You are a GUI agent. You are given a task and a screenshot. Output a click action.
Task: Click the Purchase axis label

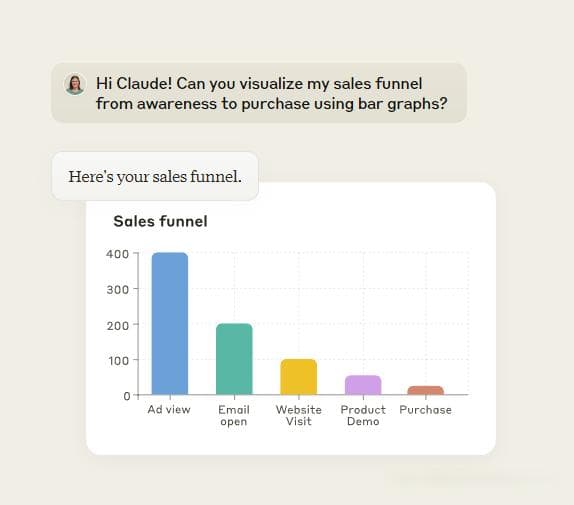point(426,410)
